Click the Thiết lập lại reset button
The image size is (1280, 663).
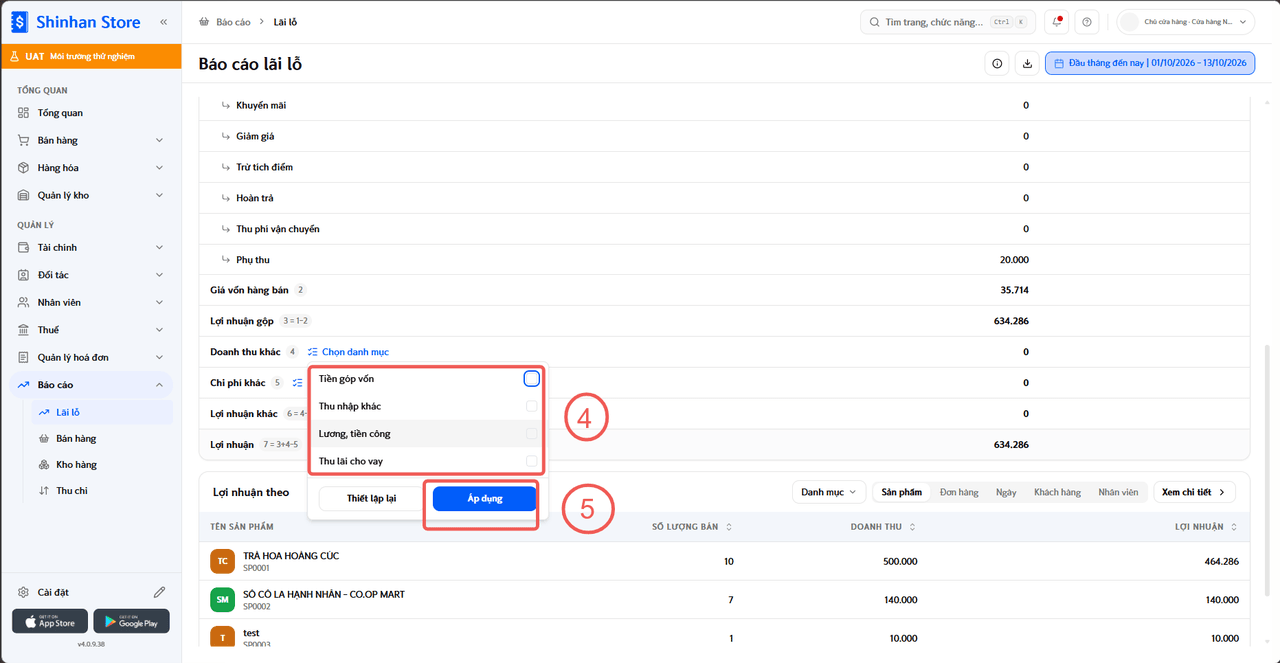[371, 498]
